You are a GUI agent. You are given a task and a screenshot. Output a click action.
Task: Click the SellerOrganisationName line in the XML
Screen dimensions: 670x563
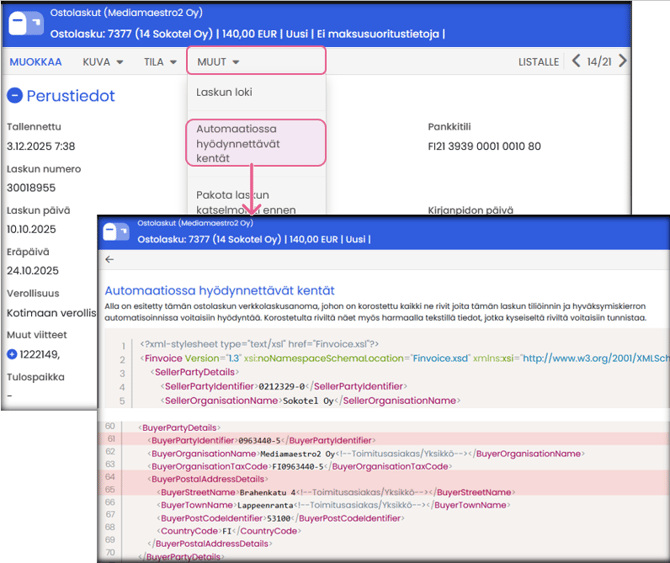[x=305, y=401]
